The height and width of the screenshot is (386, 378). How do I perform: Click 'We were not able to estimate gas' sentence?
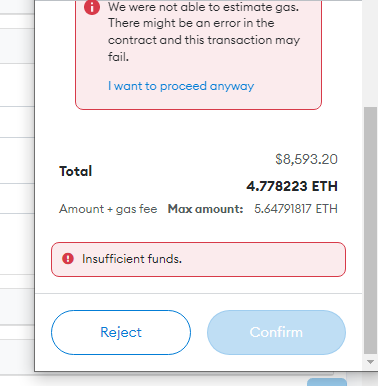pyautogui.click(x=203, y=7)
